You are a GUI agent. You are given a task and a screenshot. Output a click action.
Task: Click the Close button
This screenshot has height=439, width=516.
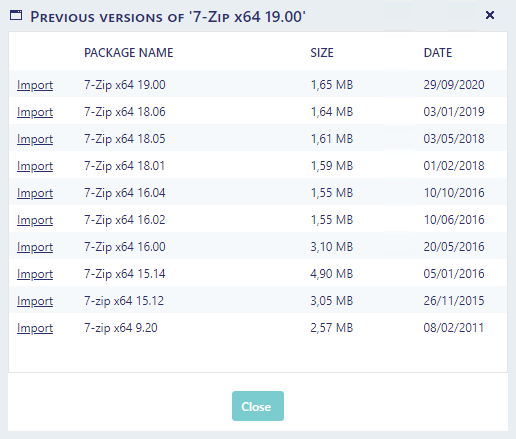click(x=258, y=406)
